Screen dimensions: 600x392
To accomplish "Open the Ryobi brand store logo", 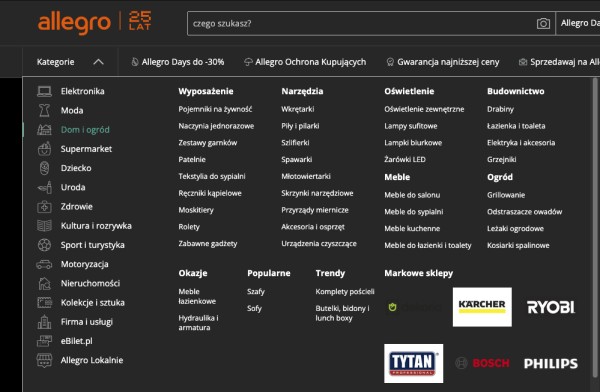I will click(x=551, y=307).
